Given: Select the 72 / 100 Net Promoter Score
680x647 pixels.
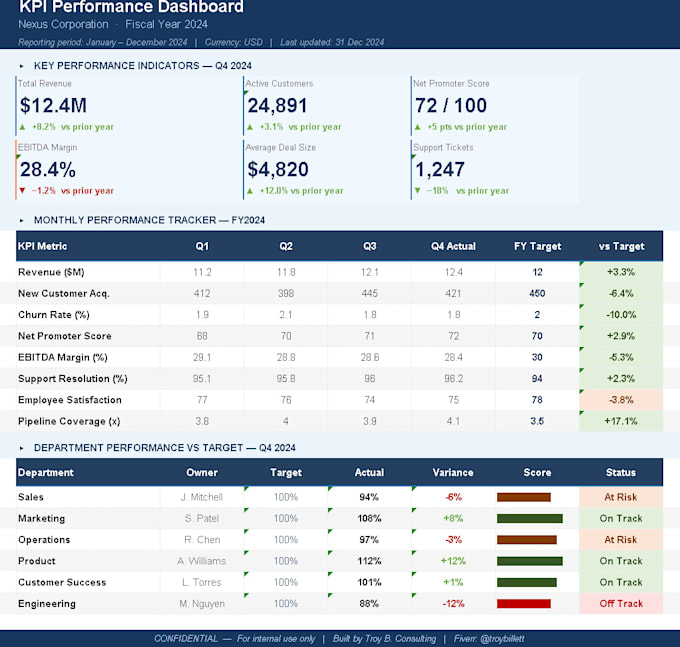Looking at the screenshot, I should [x=451, y=105].
